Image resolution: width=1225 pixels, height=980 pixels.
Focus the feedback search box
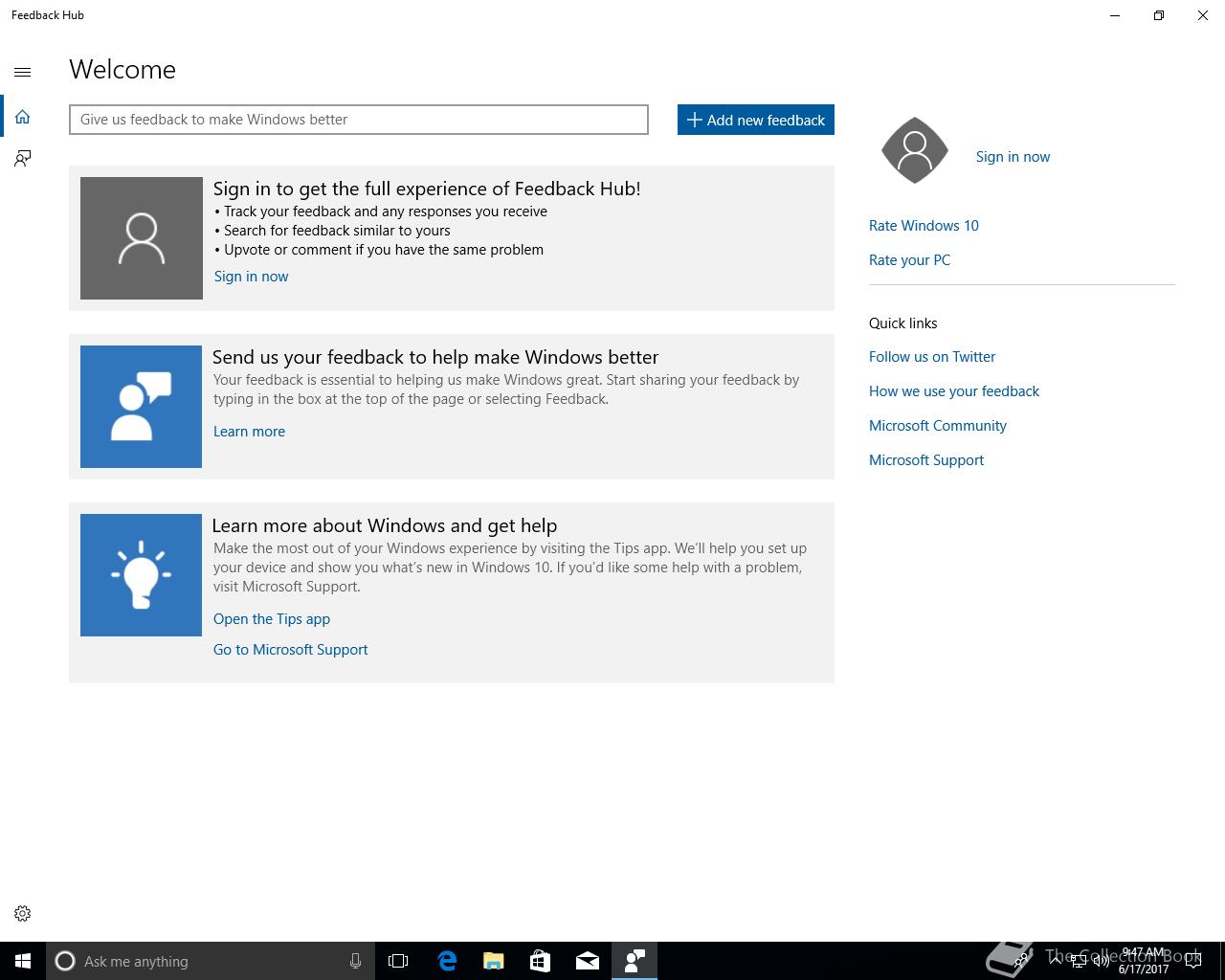pos(359,120)
